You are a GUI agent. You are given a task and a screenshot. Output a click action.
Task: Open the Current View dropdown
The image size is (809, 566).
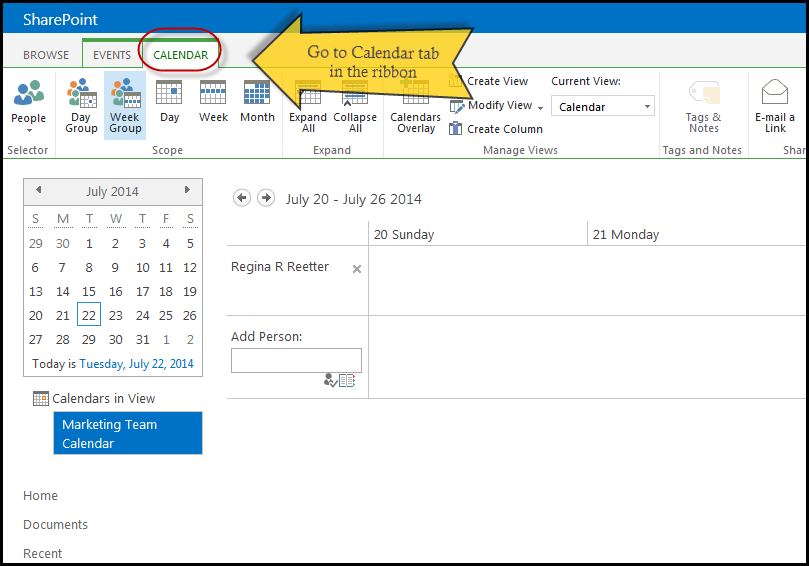pos(603,106)
